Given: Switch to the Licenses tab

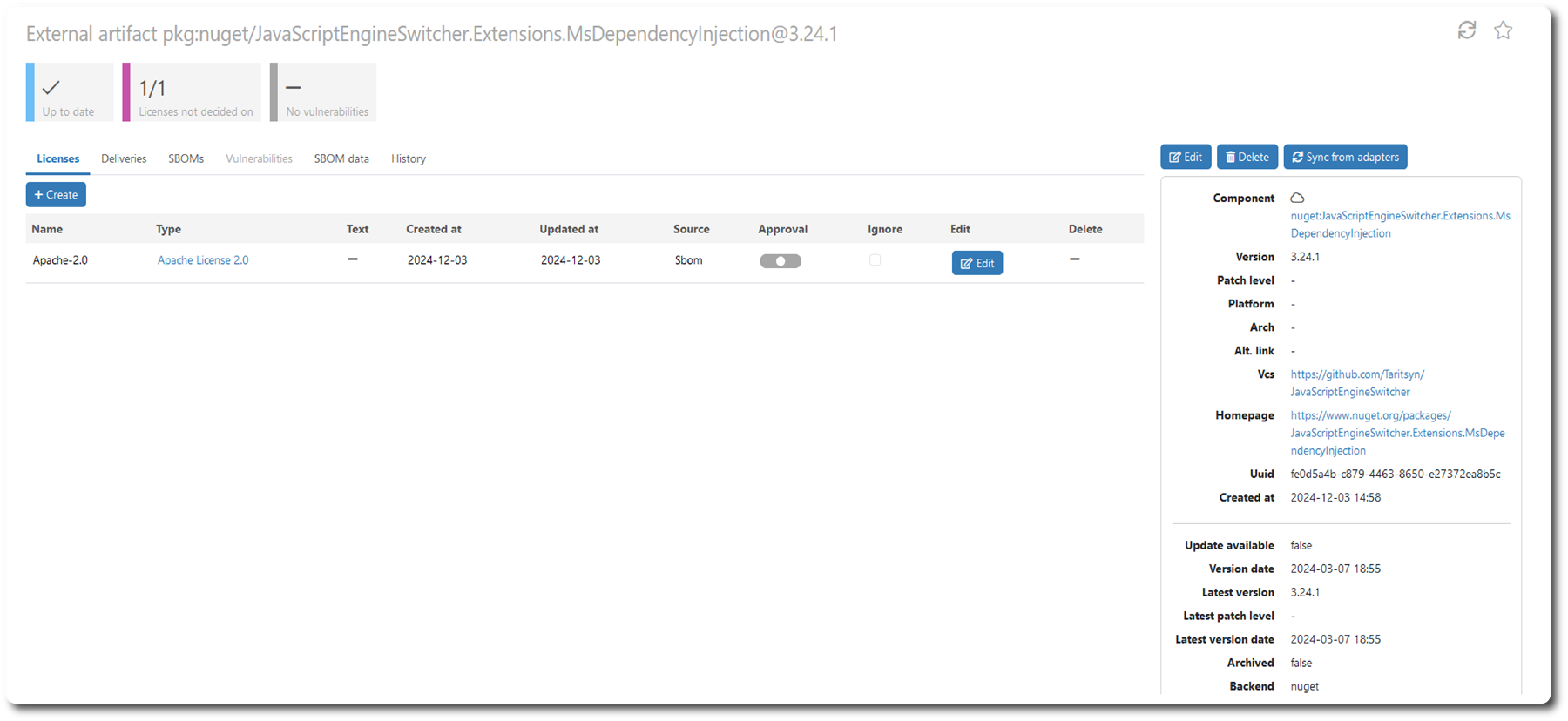Looking at the screenshot, I should (x=58, y=158).
